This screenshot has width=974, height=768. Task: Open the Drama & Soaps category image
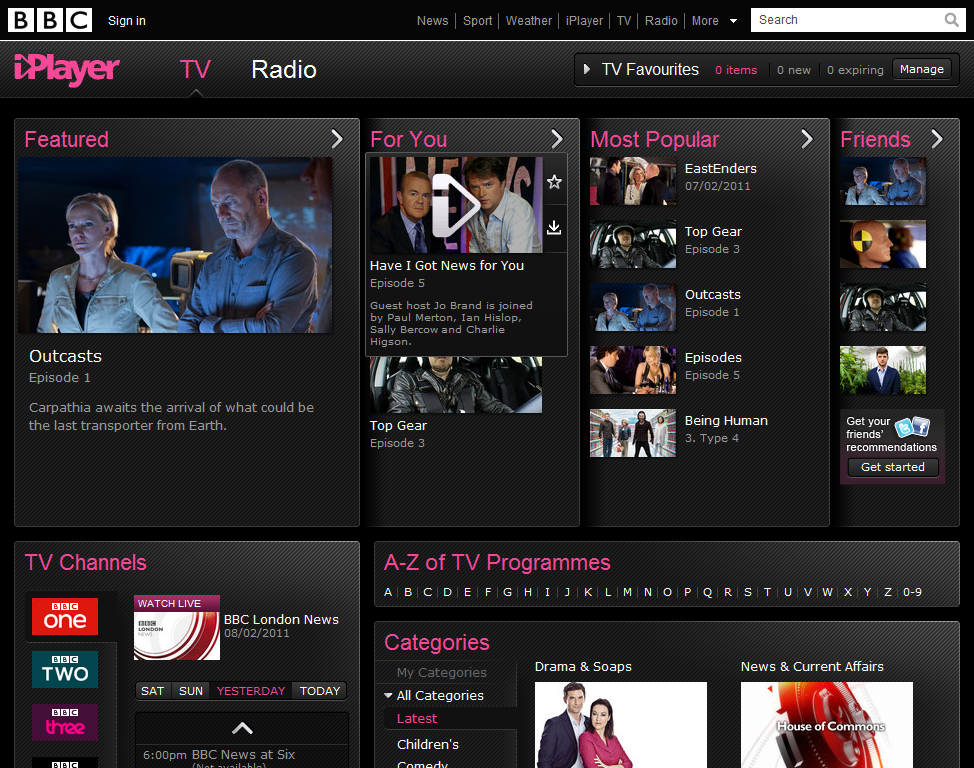click(x=621, y=725)
